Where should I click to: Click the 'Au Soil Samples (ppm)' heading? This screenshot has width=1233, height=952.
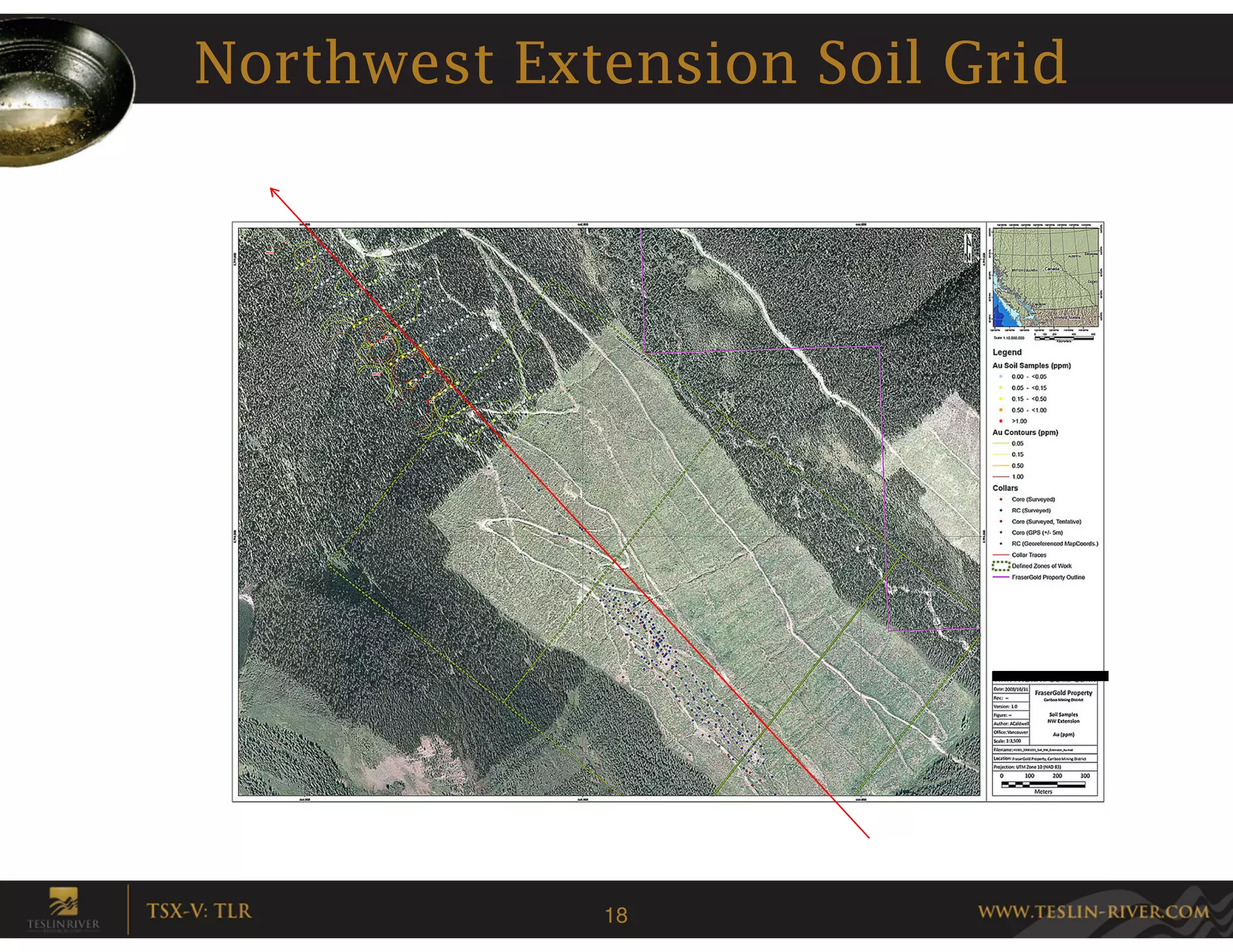[1031, 365]
